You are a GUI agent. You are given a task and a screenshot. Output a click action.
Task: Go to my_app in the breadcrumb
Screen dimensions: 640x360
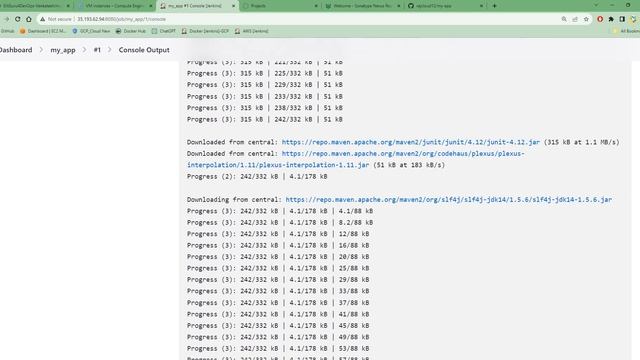(63, 50)
